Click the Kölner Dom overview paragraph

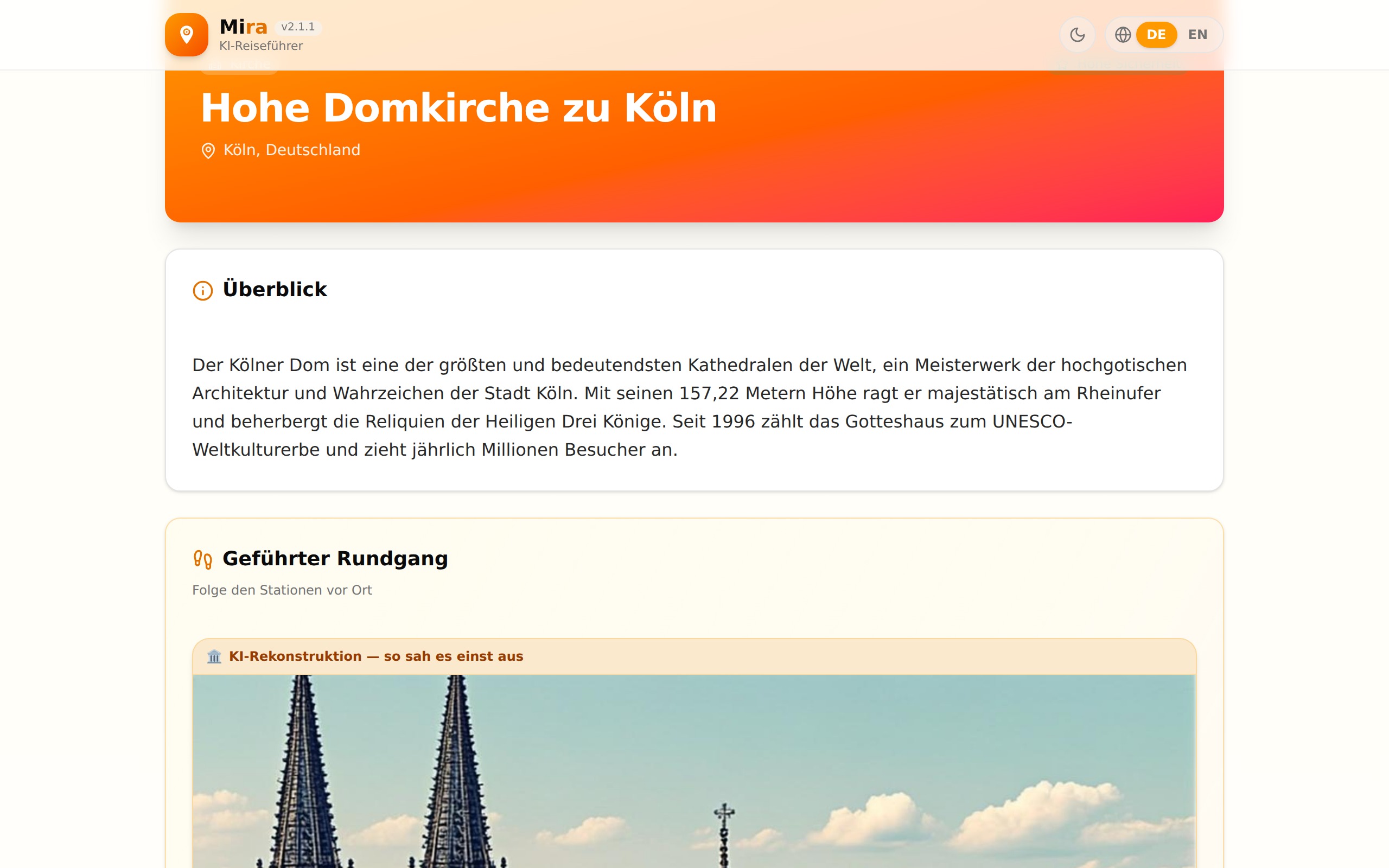pos(689,407)
